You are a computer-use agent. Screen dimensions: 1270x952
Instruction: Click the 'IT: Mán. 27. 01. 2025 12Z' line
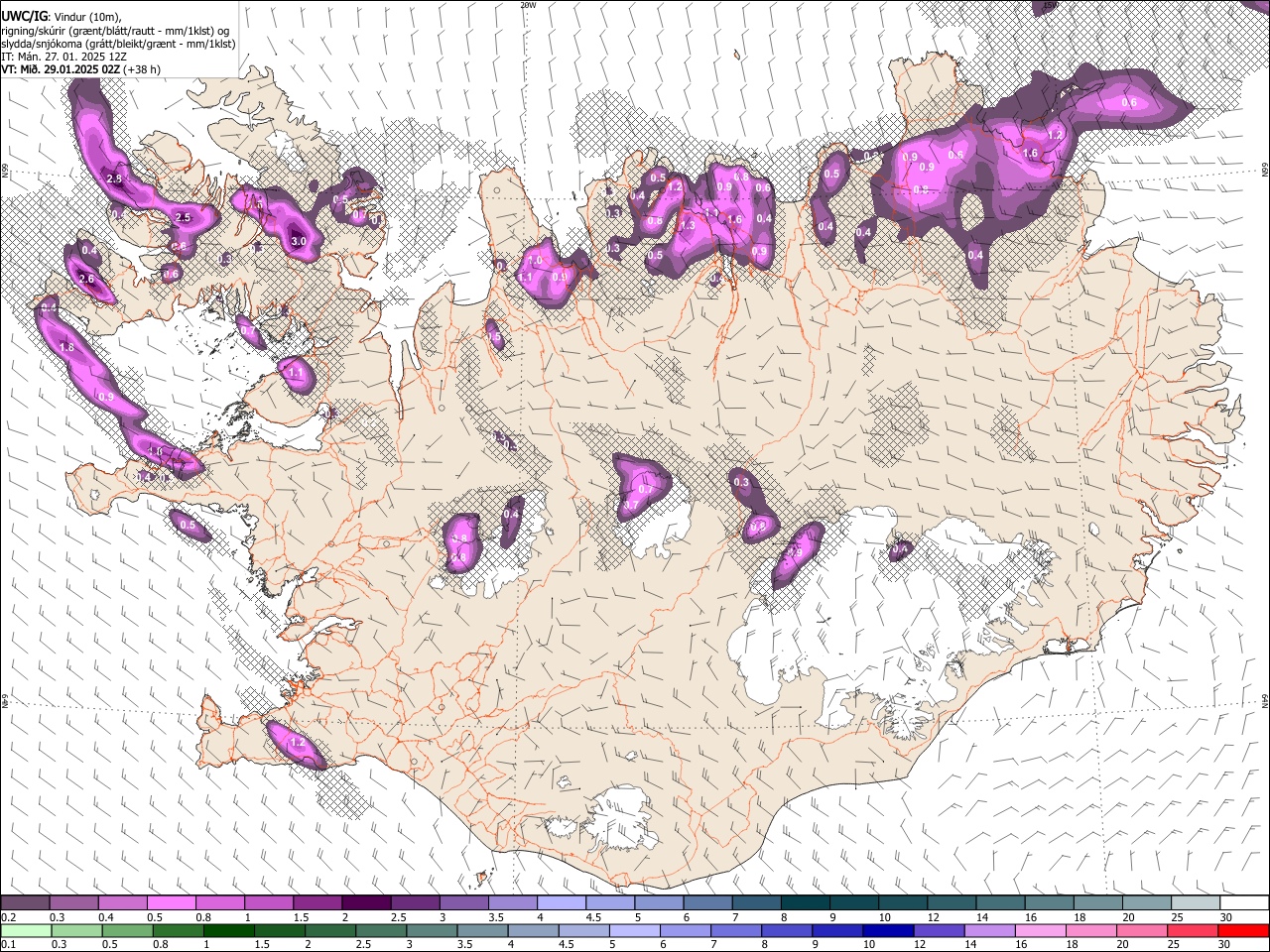point(63,57)
